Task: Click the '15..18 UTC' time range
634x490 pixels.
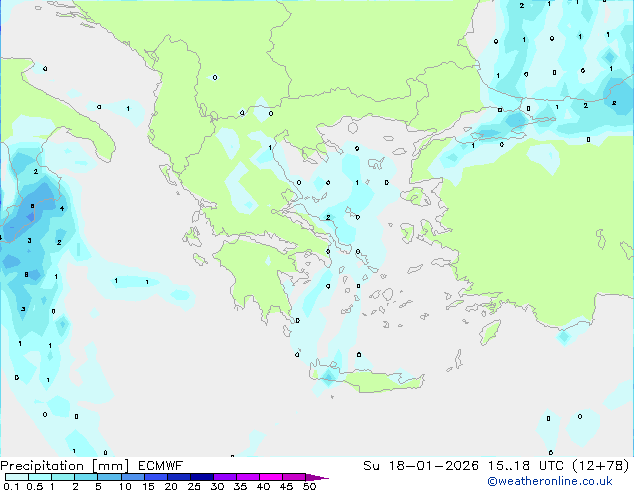Action: click(x=525, y=466)
